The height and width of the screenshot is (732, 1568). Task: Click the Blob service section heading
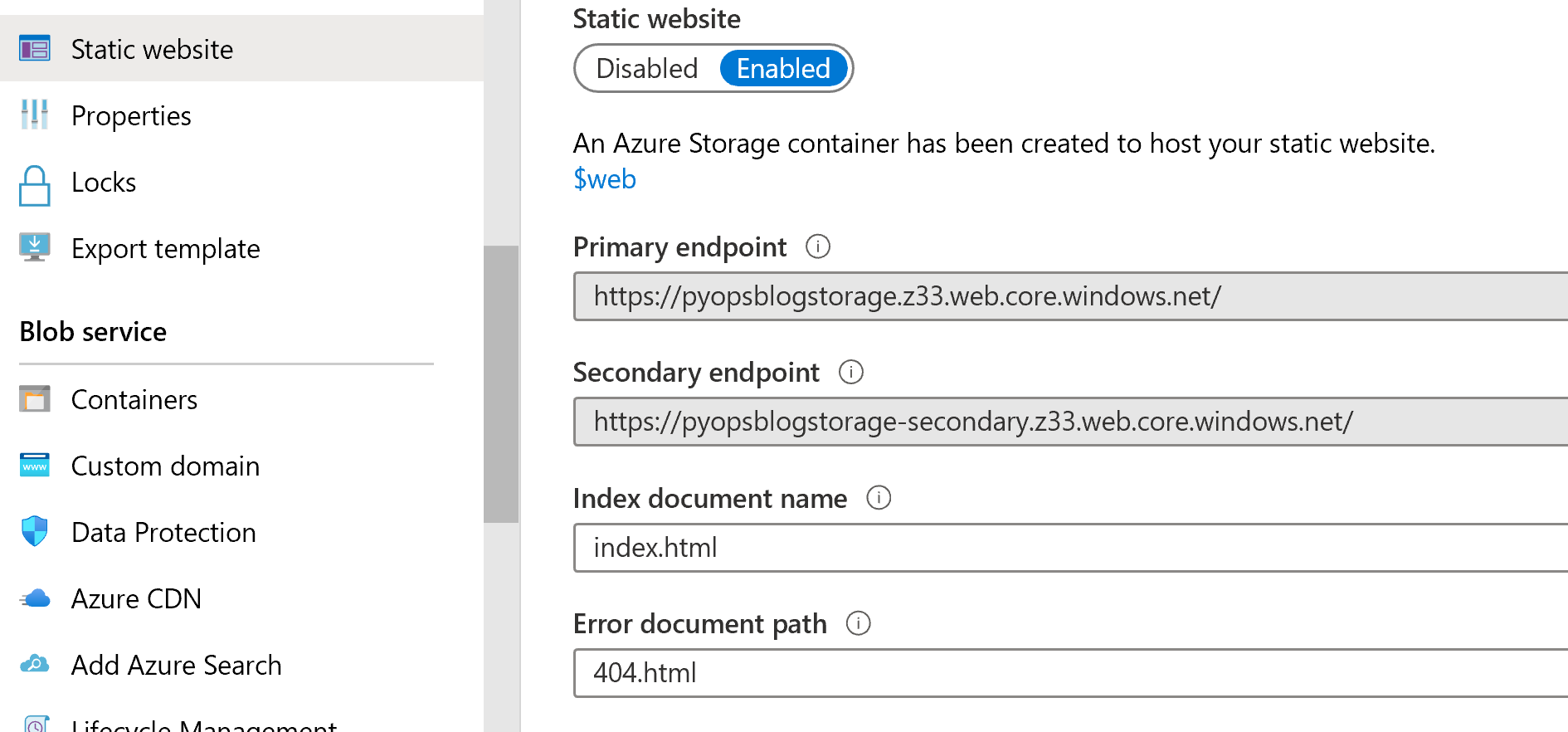[93, 331]
